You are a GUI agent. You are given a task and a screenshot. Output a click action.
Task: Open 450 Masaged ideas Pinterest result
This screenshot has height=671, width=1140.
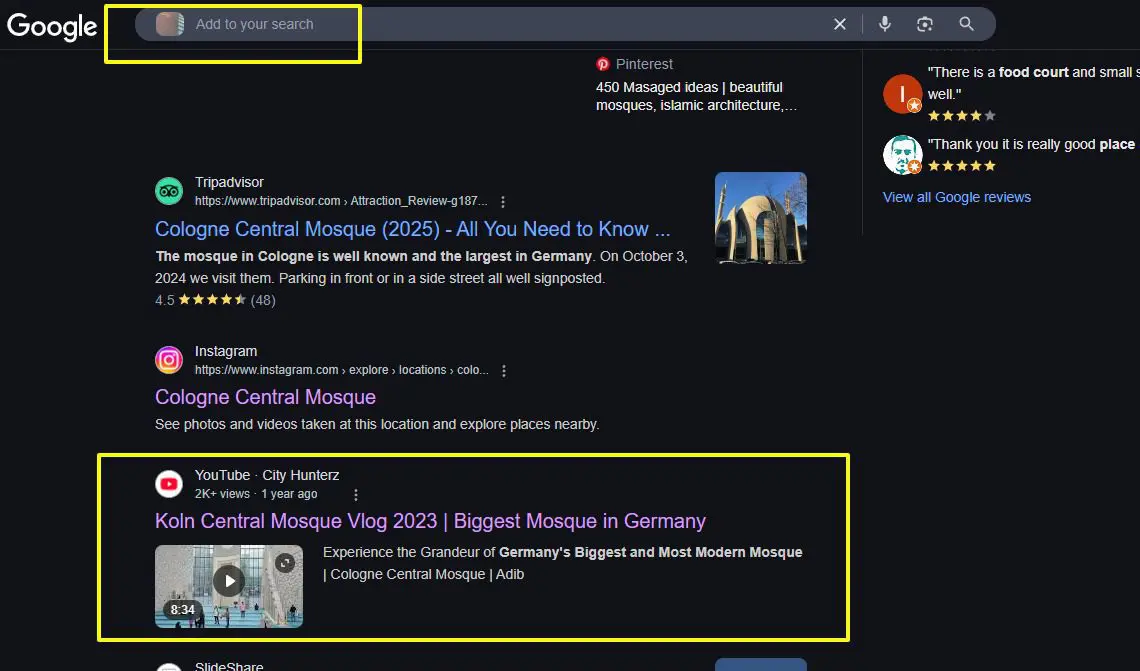[x=697, y=96]
